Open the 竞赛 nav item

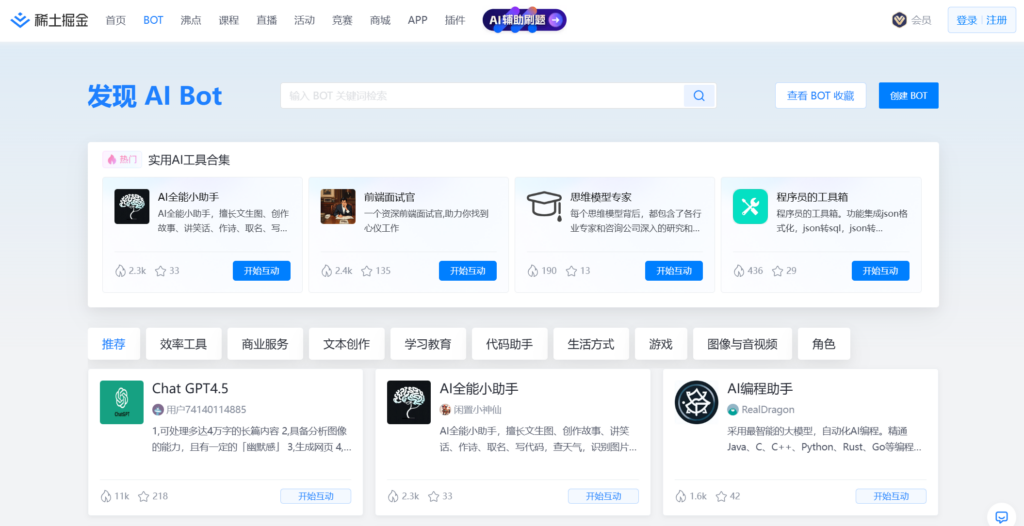tap(342, 20)
